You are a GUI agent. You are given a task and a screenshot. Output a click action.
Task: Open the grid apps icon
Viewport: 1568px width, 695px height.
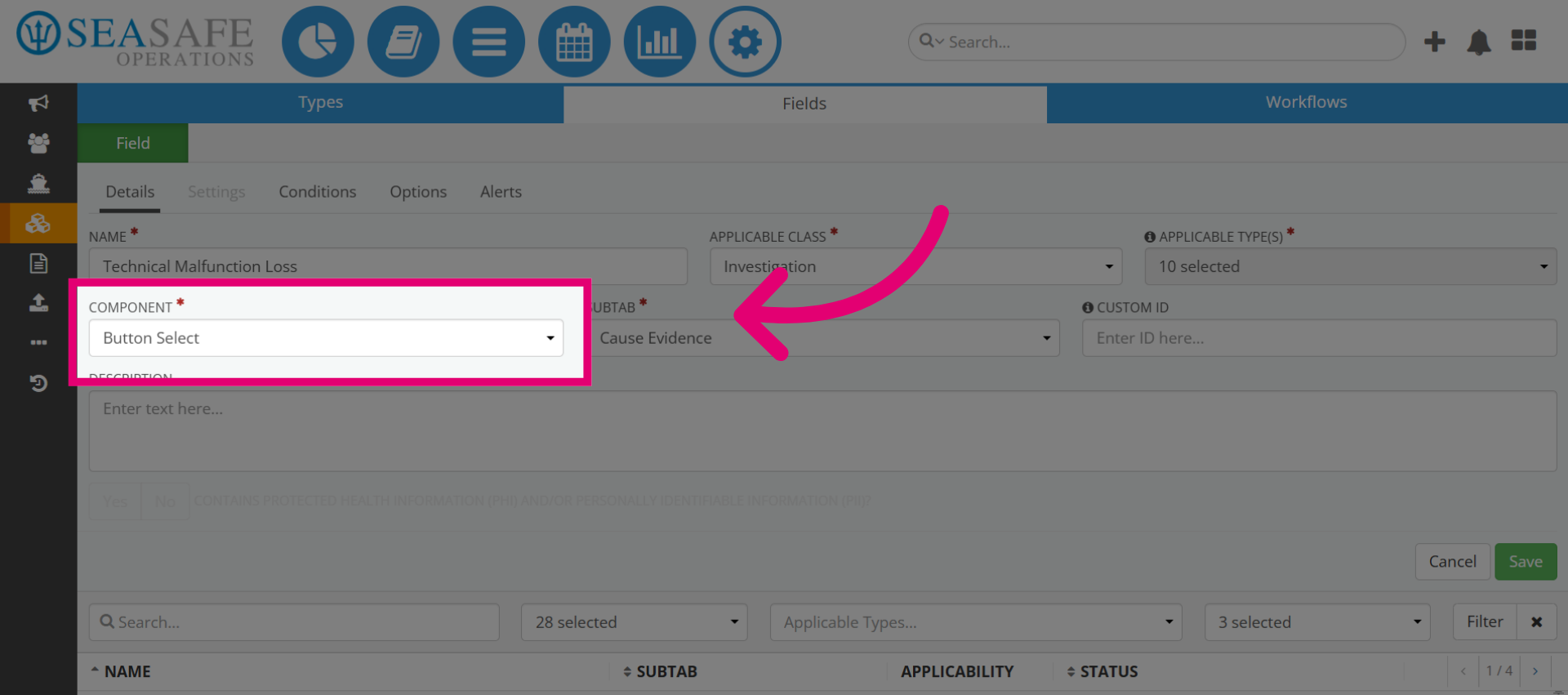pos(1524,40)
